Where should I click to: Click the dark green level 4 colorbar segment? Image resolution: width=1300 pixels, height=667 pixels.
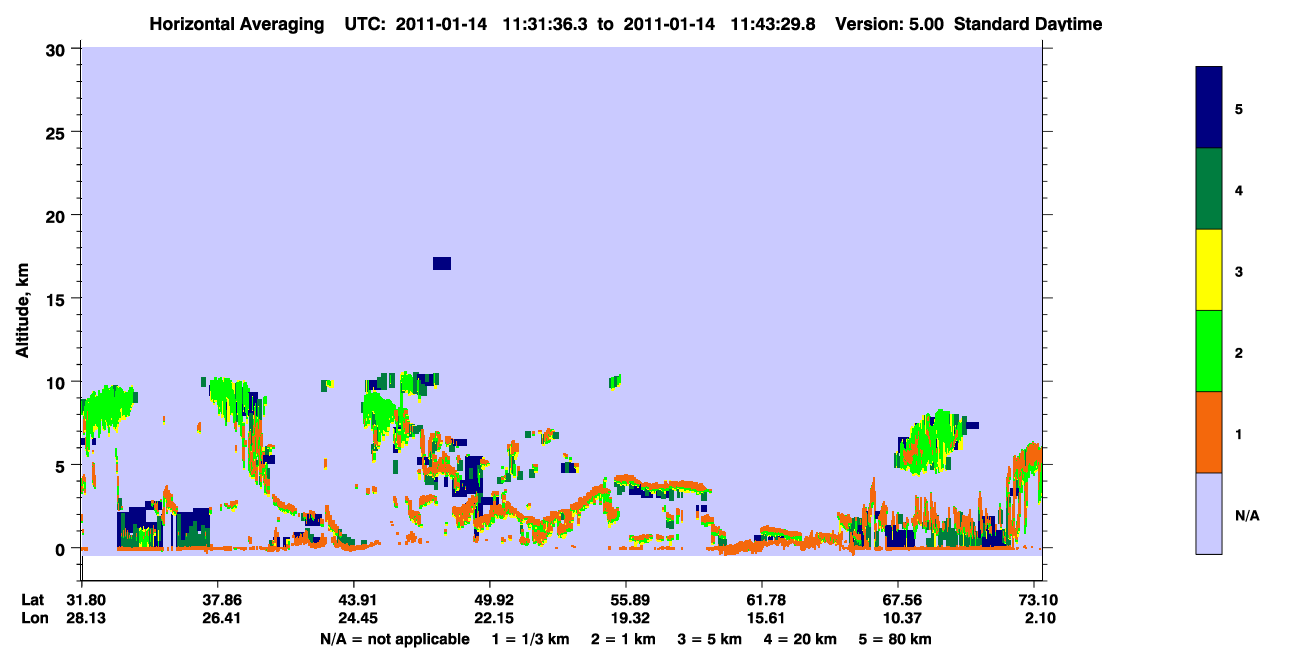point(1209,189)
